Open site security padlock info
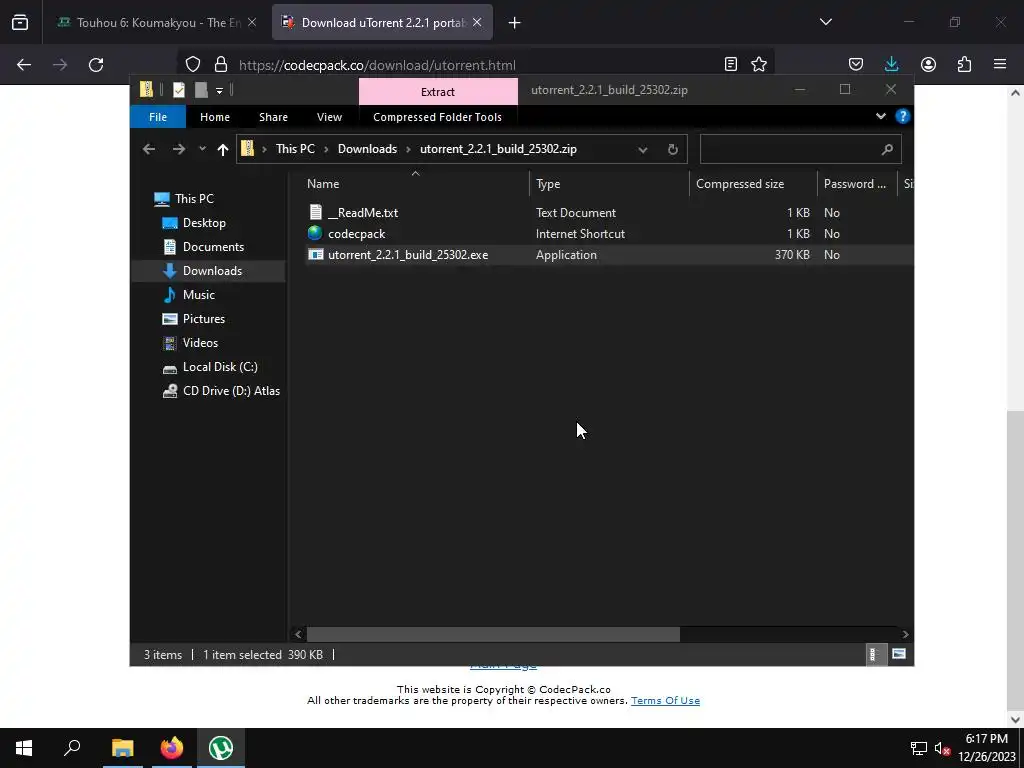 (x=221, y=65)
